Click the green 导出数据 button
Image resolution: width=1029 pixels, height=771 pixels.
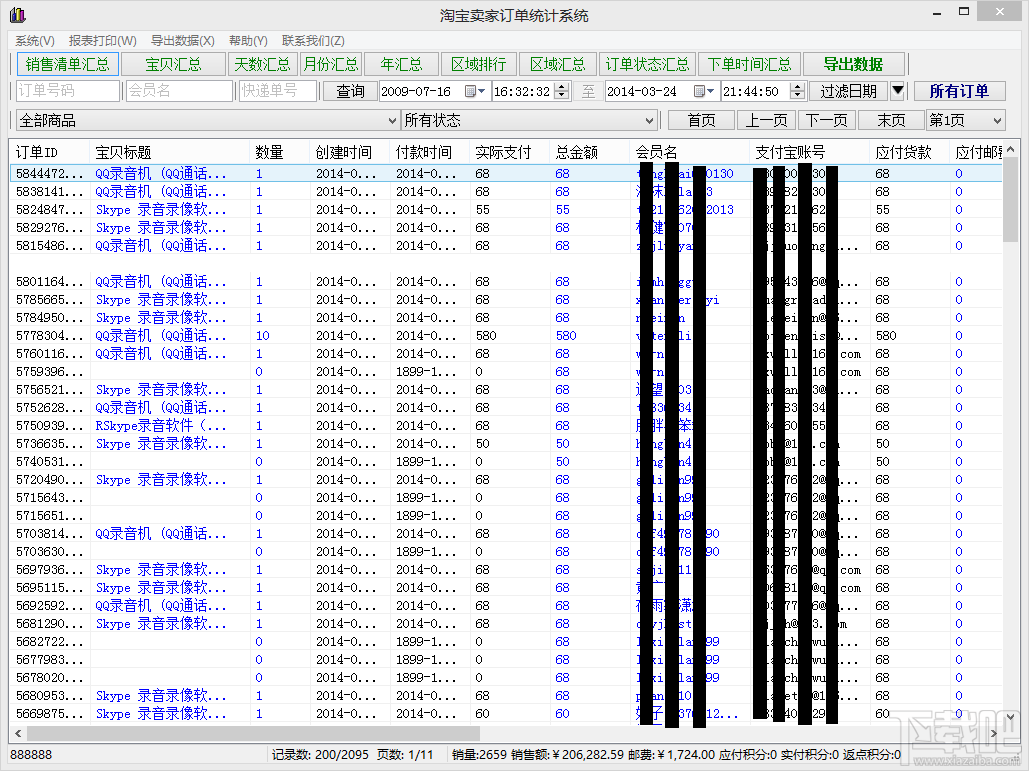click(x=853, y=64)
